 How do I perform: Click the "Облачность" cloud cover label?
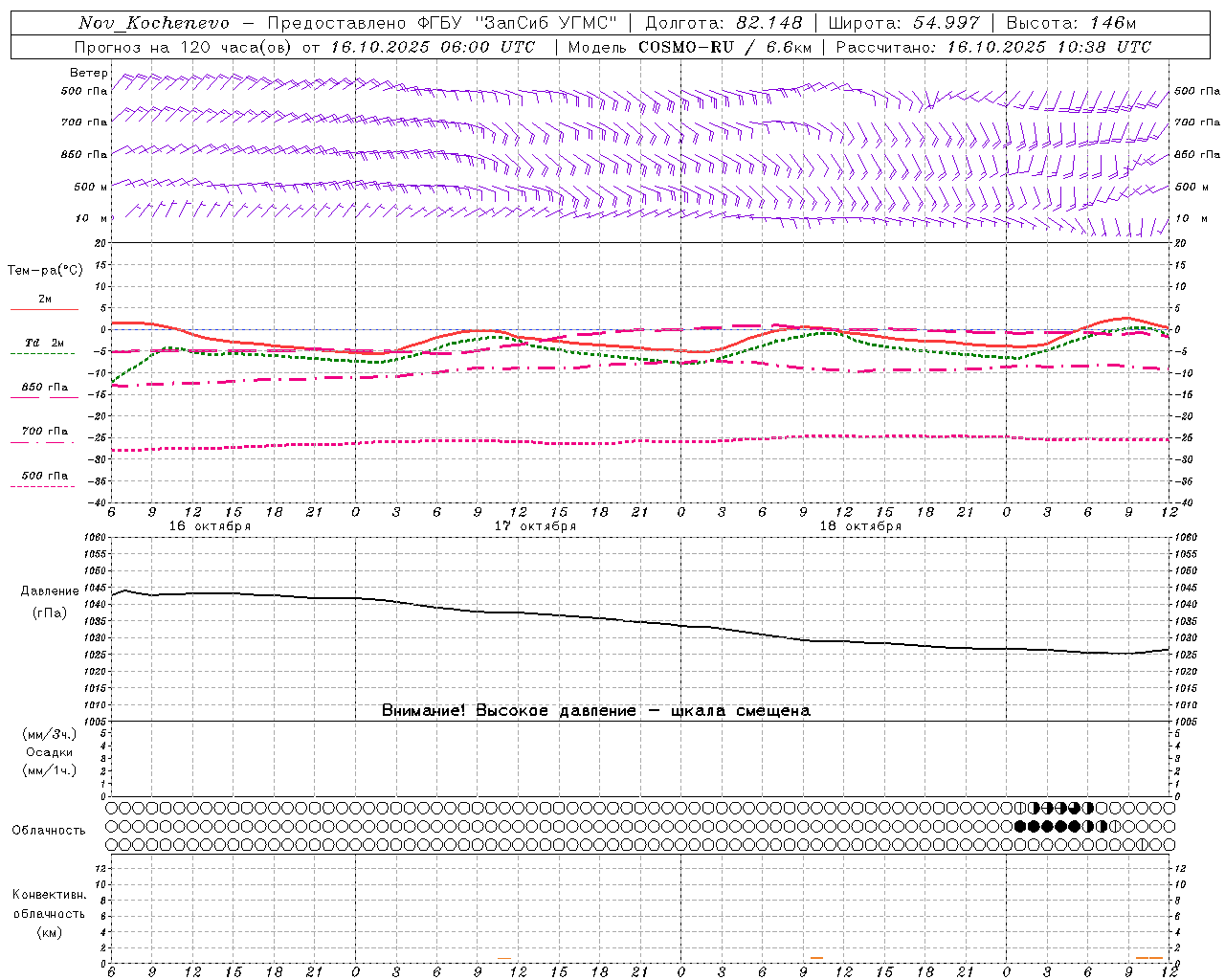coord(49,831)
